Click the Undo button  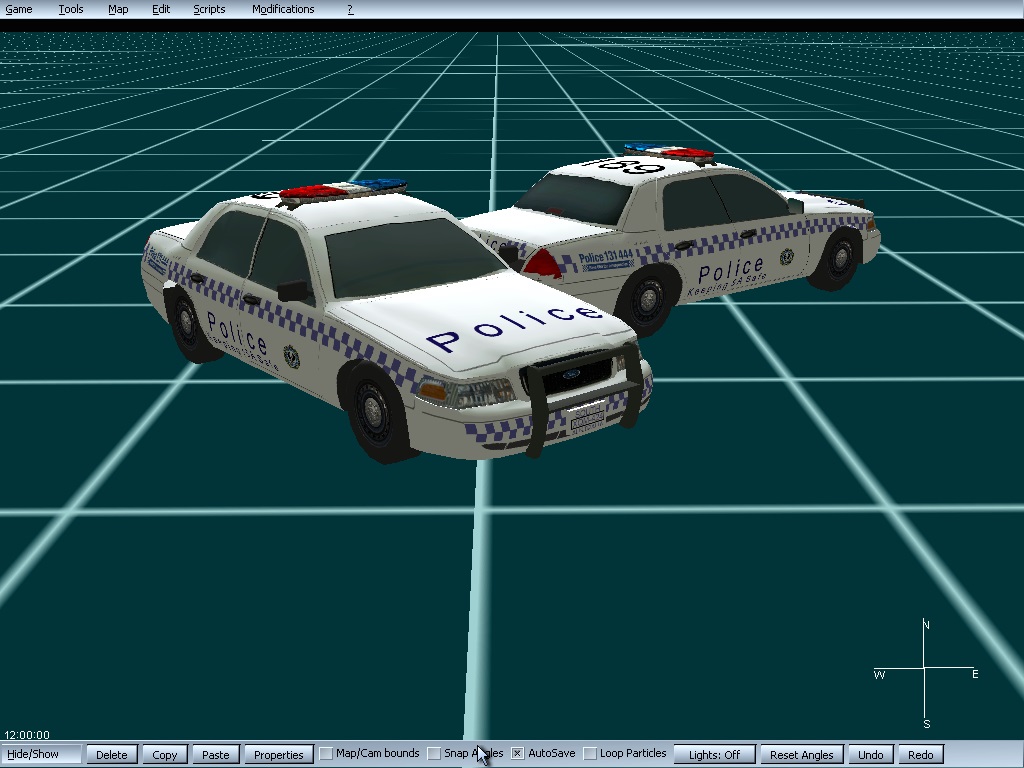871,754
